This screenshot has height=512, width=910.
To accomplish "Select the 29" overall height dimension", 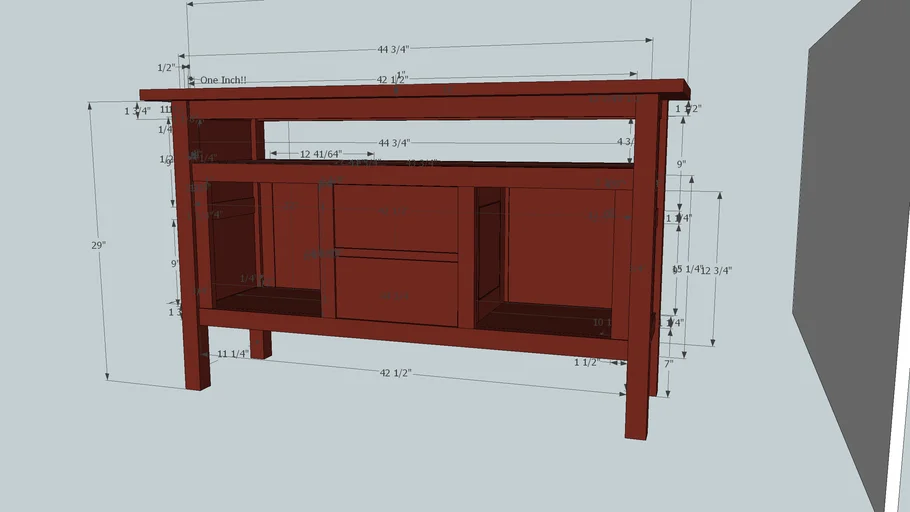I will point(98,245).
